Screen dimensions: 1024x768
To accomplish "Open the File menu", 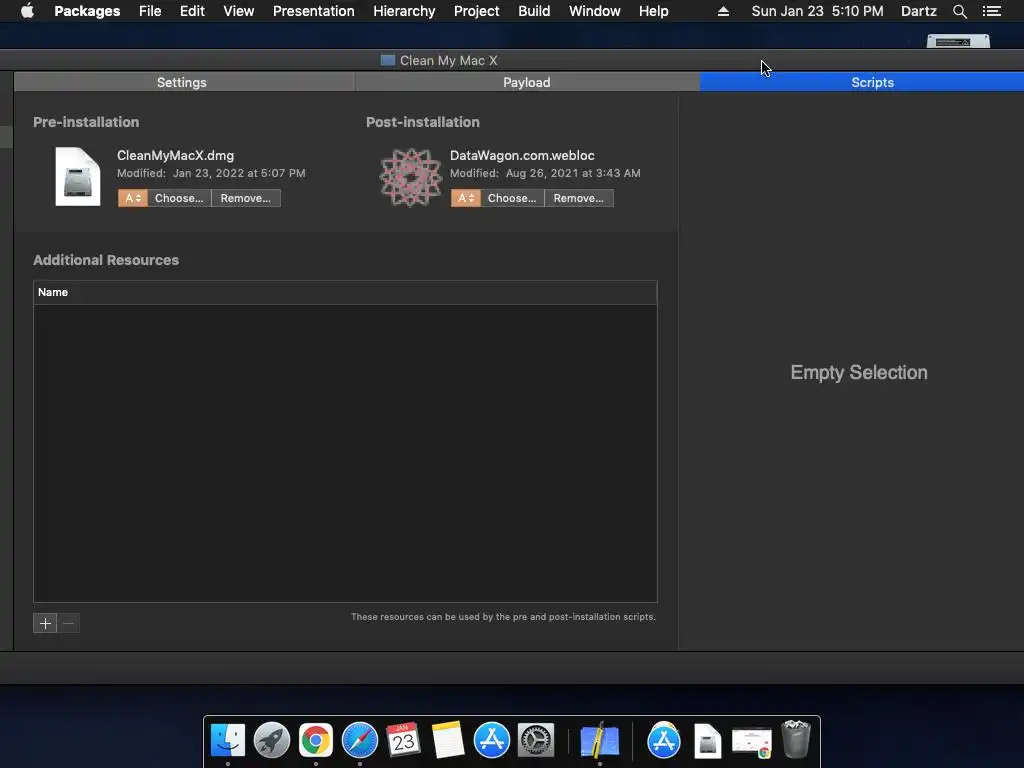I will click(150, 11).
